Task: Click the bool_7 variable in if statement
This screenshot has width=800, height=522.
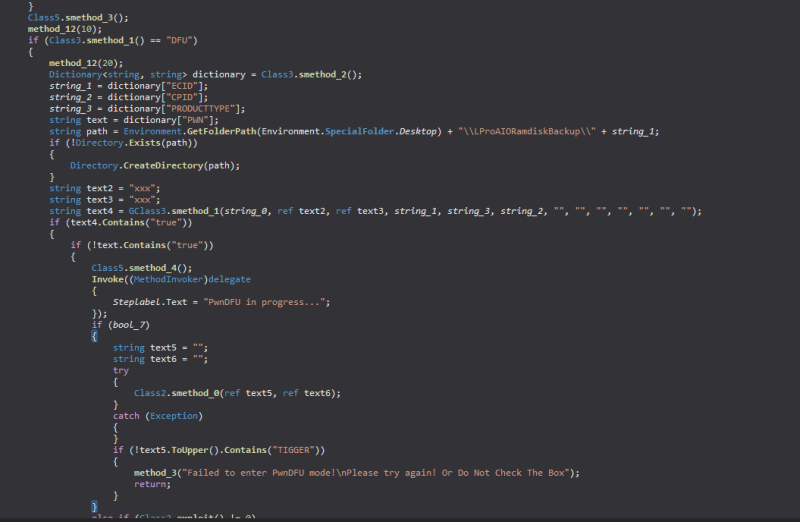Action: coord(117,324)
